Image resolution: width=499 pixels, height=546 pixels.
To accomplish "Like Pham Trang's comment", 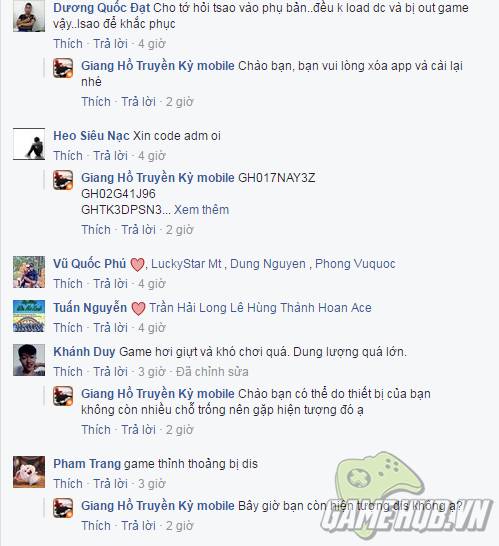I will tap(68, 484).
